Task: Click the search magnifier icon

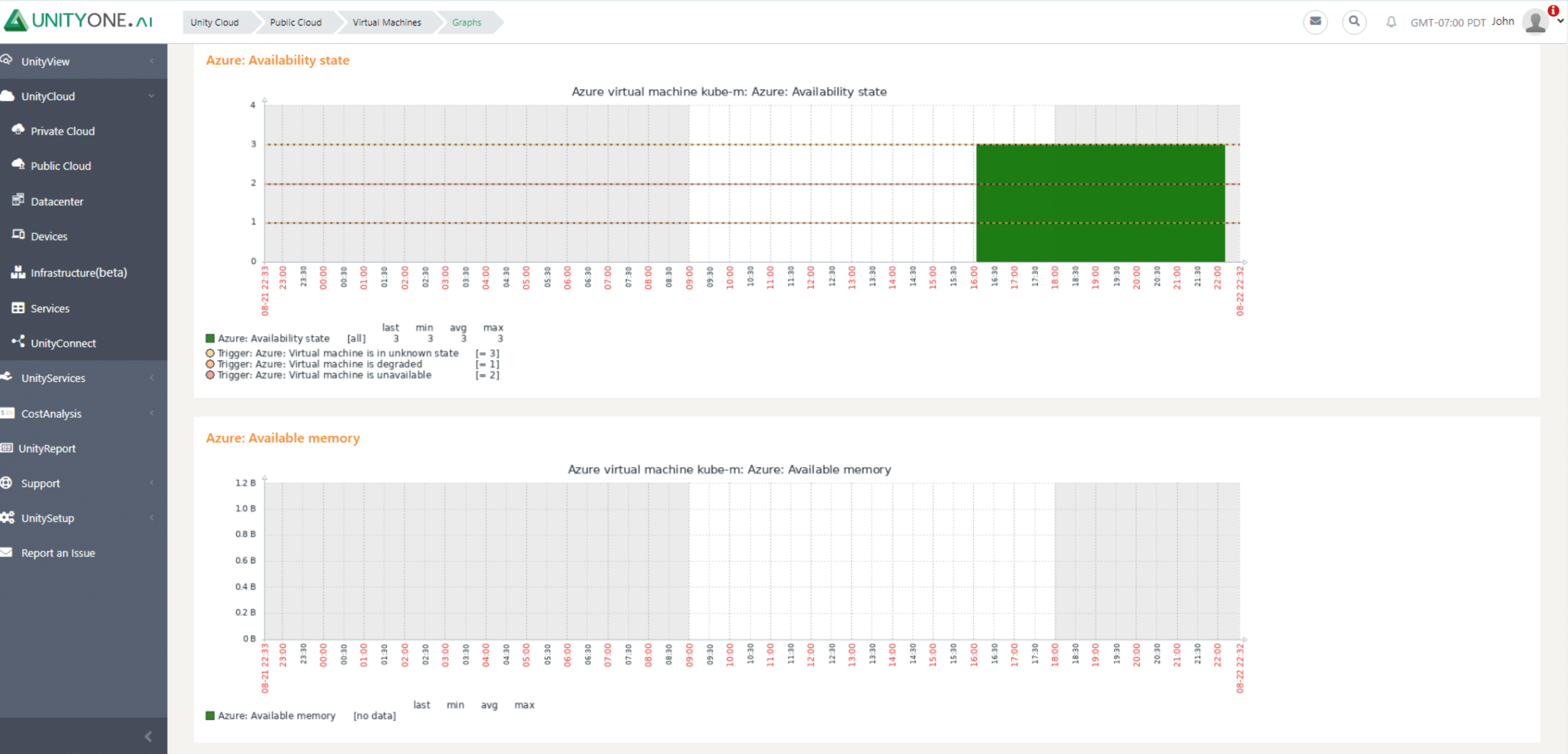Action: click(x=1354, y=22)
